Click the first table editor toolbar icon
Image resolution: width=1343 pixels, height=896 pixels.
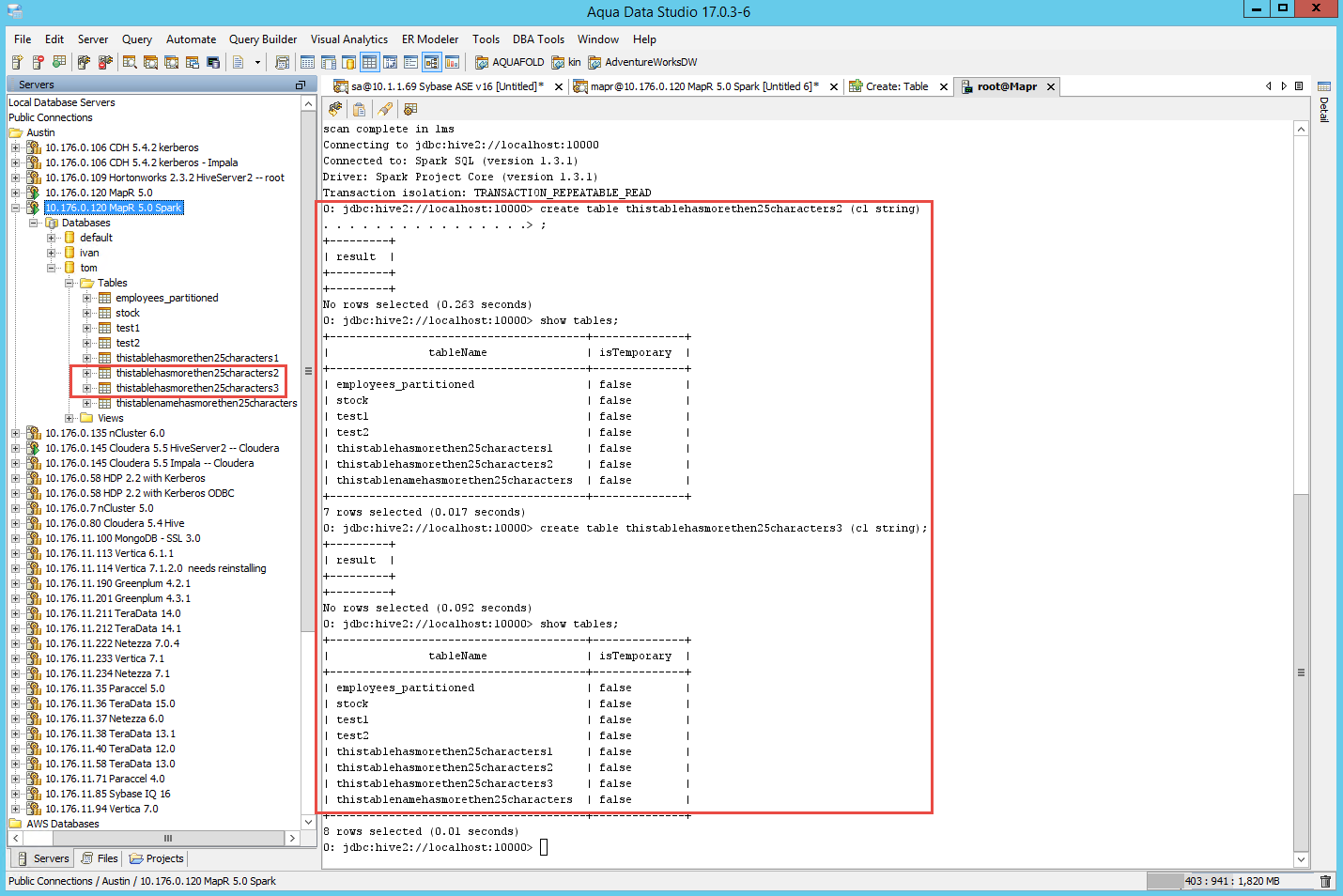point(307,62)
